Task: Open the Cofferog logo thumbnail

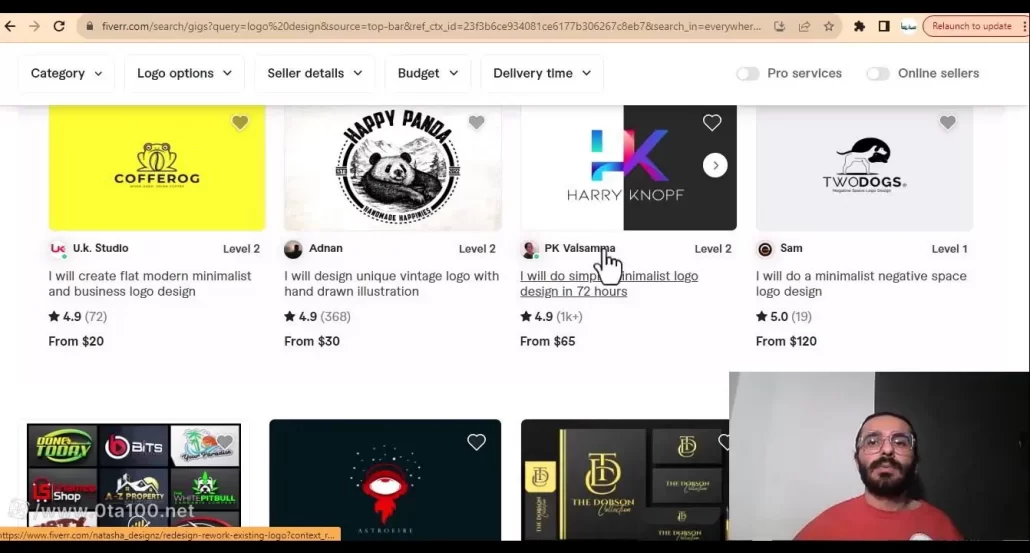Action: [157, 167]
